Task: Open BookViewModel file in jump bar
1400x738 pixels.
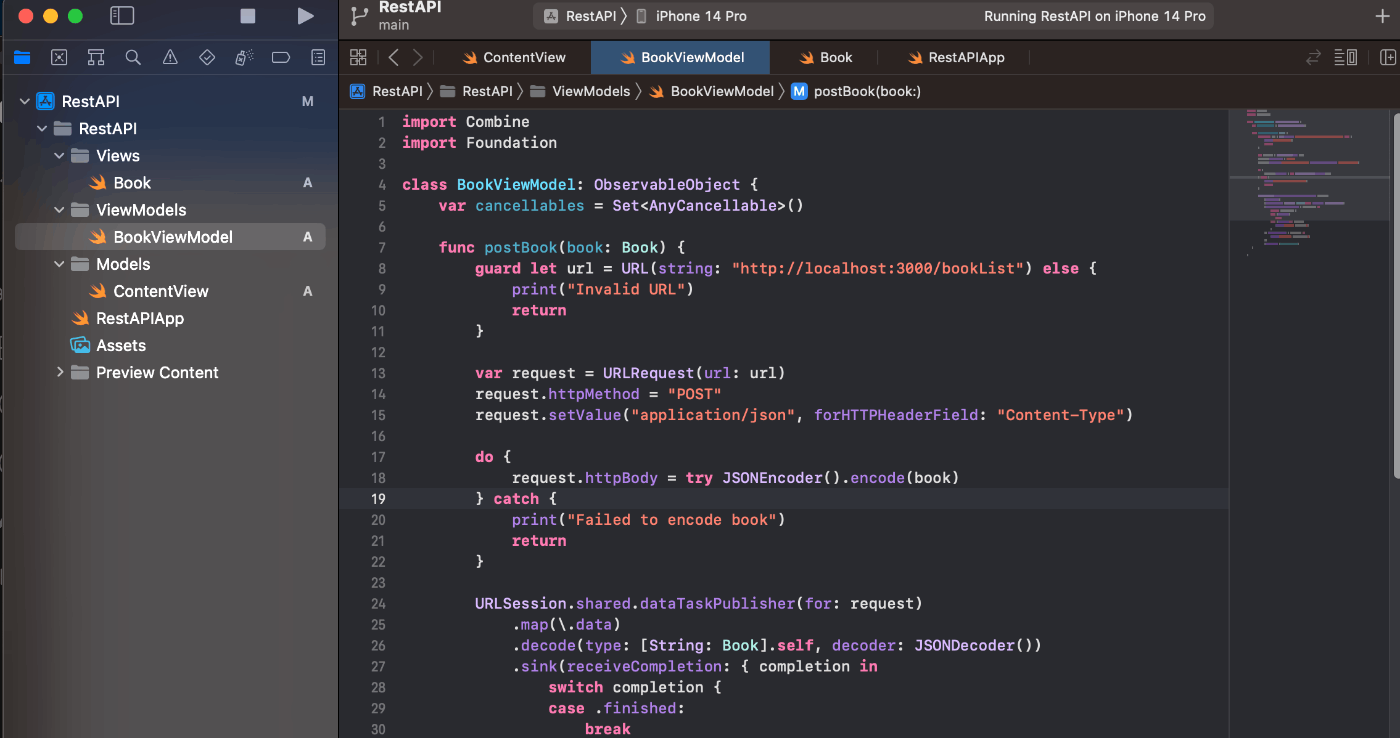Action: tap(711, 91)
